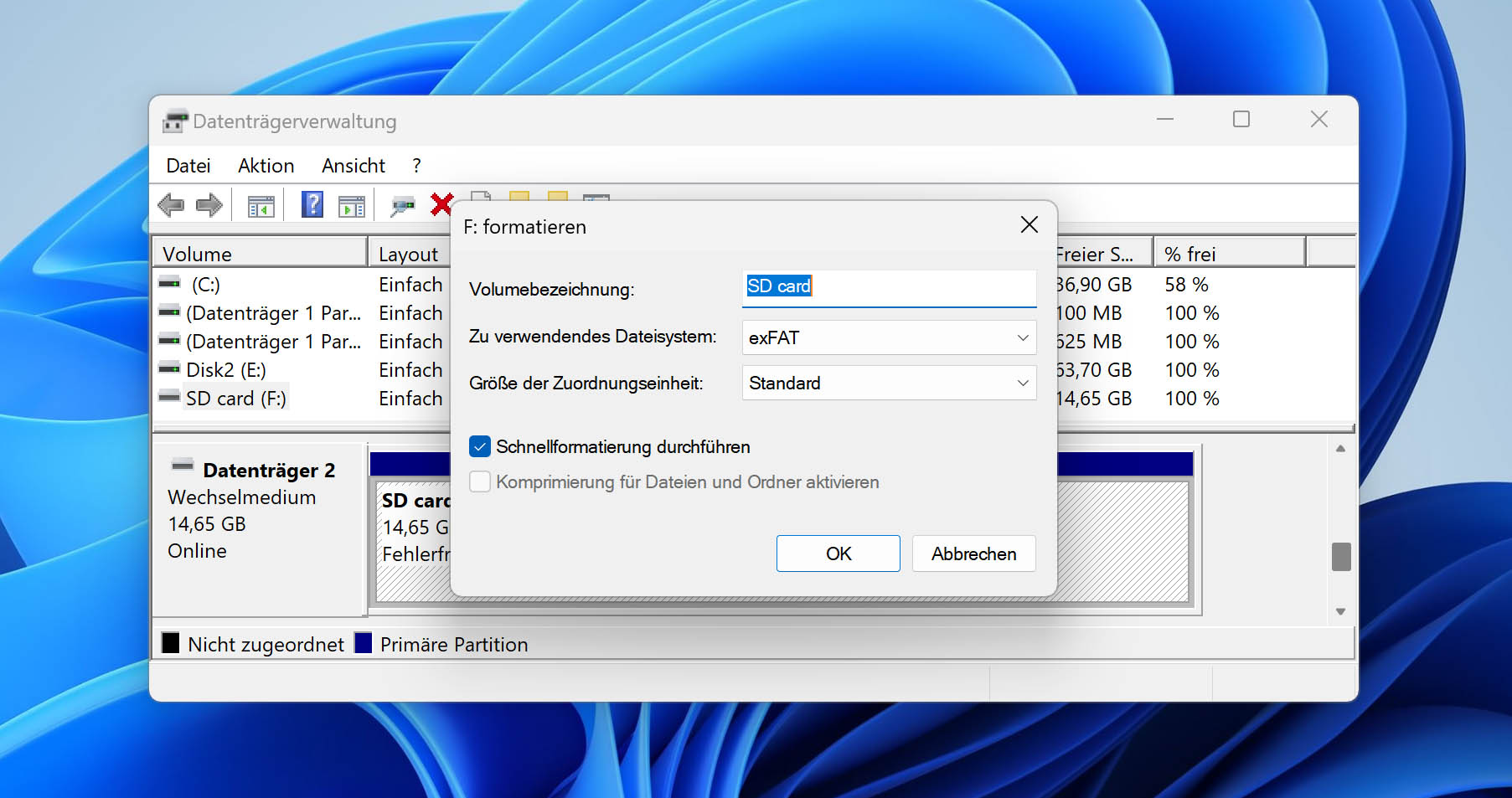
Task: Click the scroll up arrow of the disk pane
Action: coord(1340,449)
